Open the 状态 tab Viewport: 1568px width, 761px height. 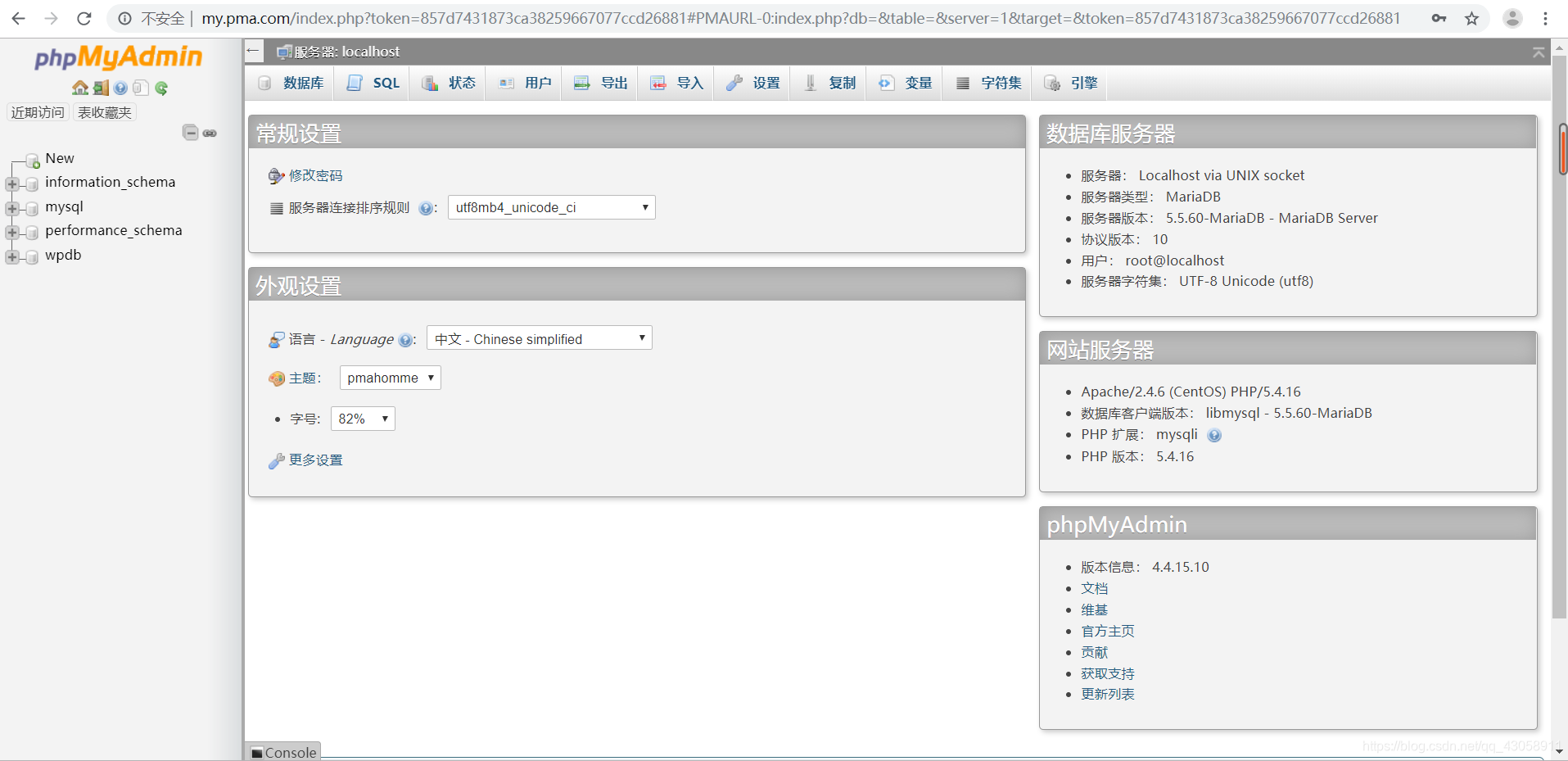[x=449, y=83]
